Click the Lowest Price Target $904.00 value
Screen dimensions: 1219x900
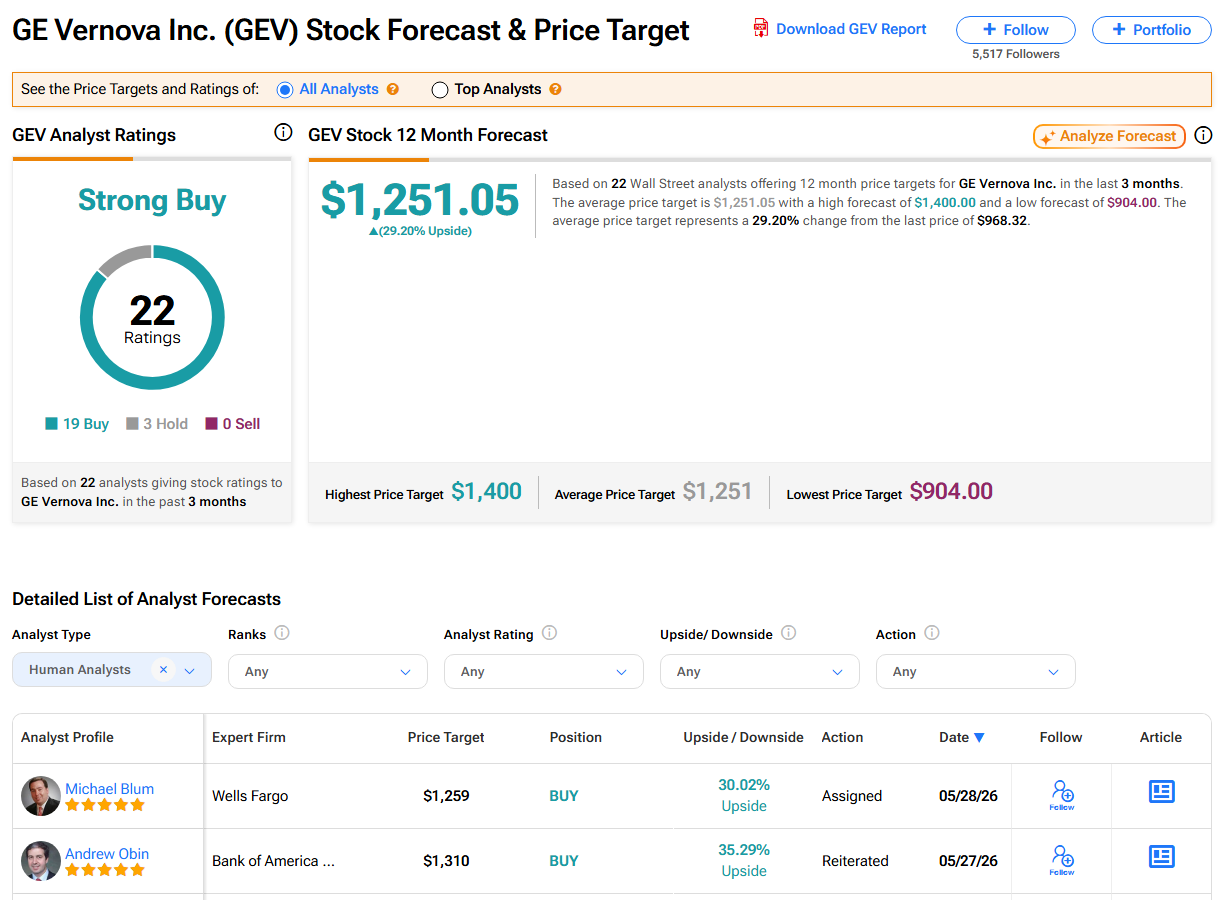pyautogui.click(x=951, y=492)
